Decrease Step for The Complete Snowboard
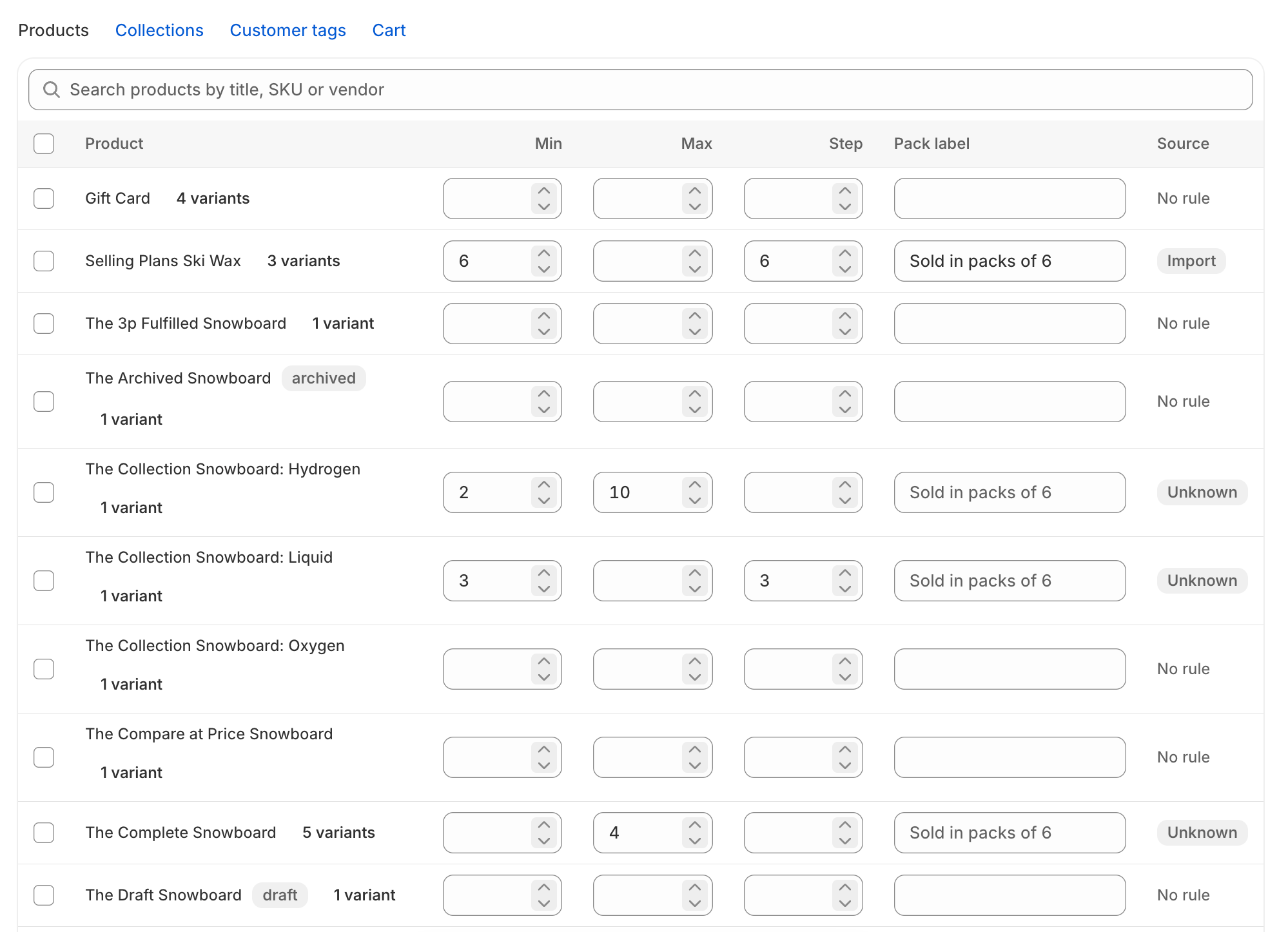This screenshot has width=1288, height=932. click(x=845, y=840)
